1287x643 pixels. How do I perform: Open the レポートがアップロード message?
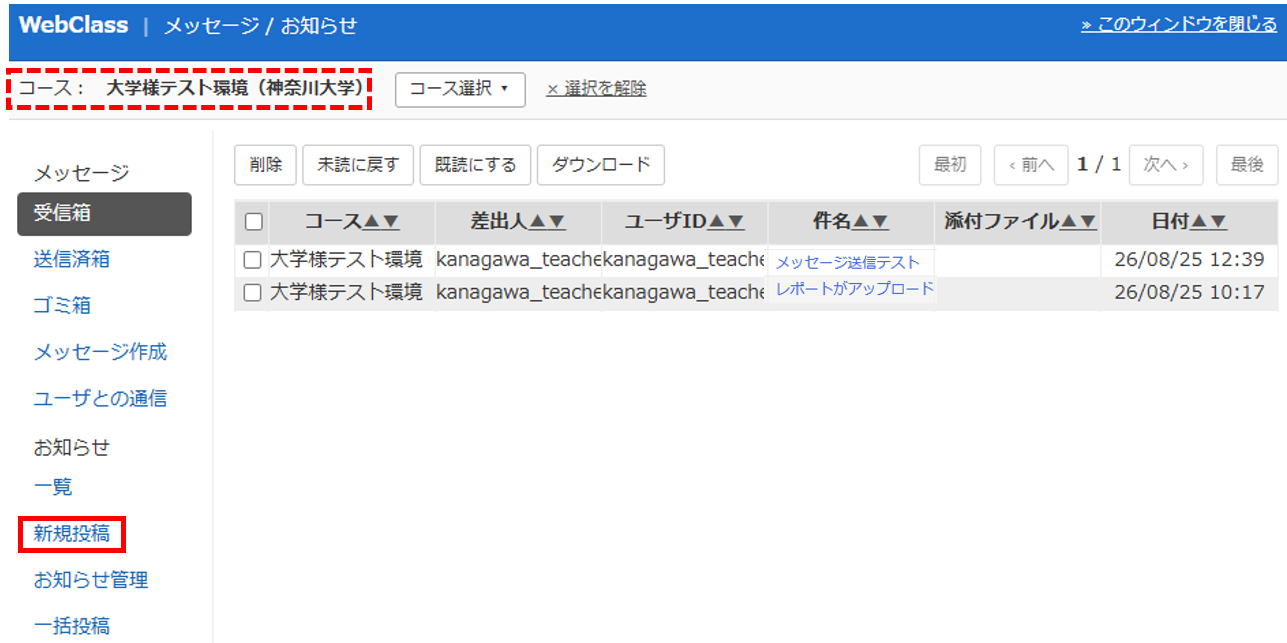click(x=854, y=289)
